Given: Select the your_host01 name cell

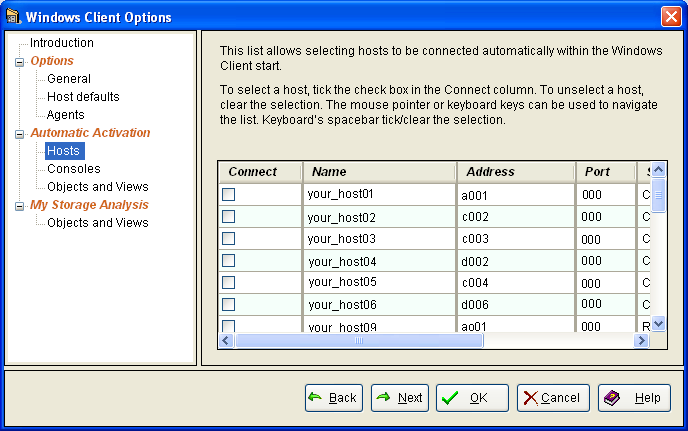Looking at the screenshot, I should pyautogui.click(x=380, y=194).
